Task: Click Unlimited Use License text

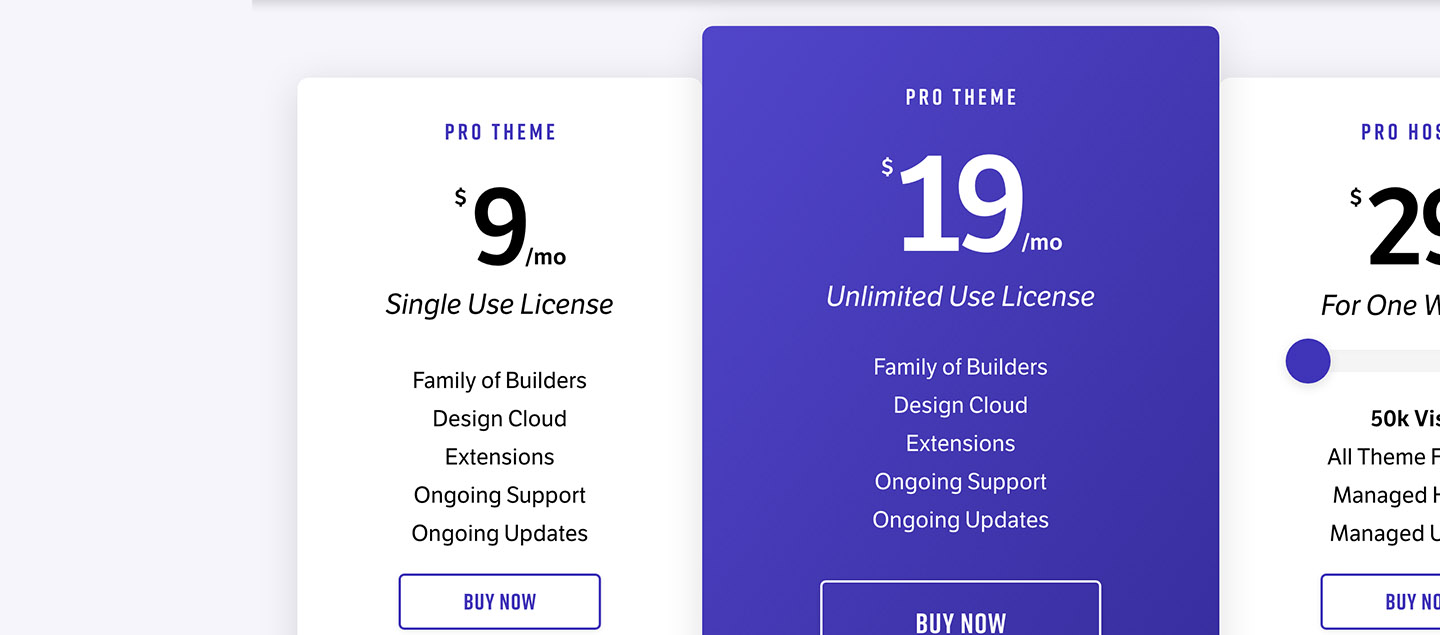Action: click(x=960, y=296)
